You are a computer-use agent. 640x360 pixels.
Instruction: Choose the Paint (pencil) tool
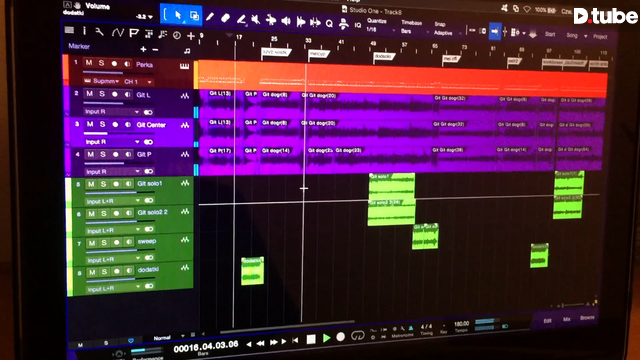(210, 17)
